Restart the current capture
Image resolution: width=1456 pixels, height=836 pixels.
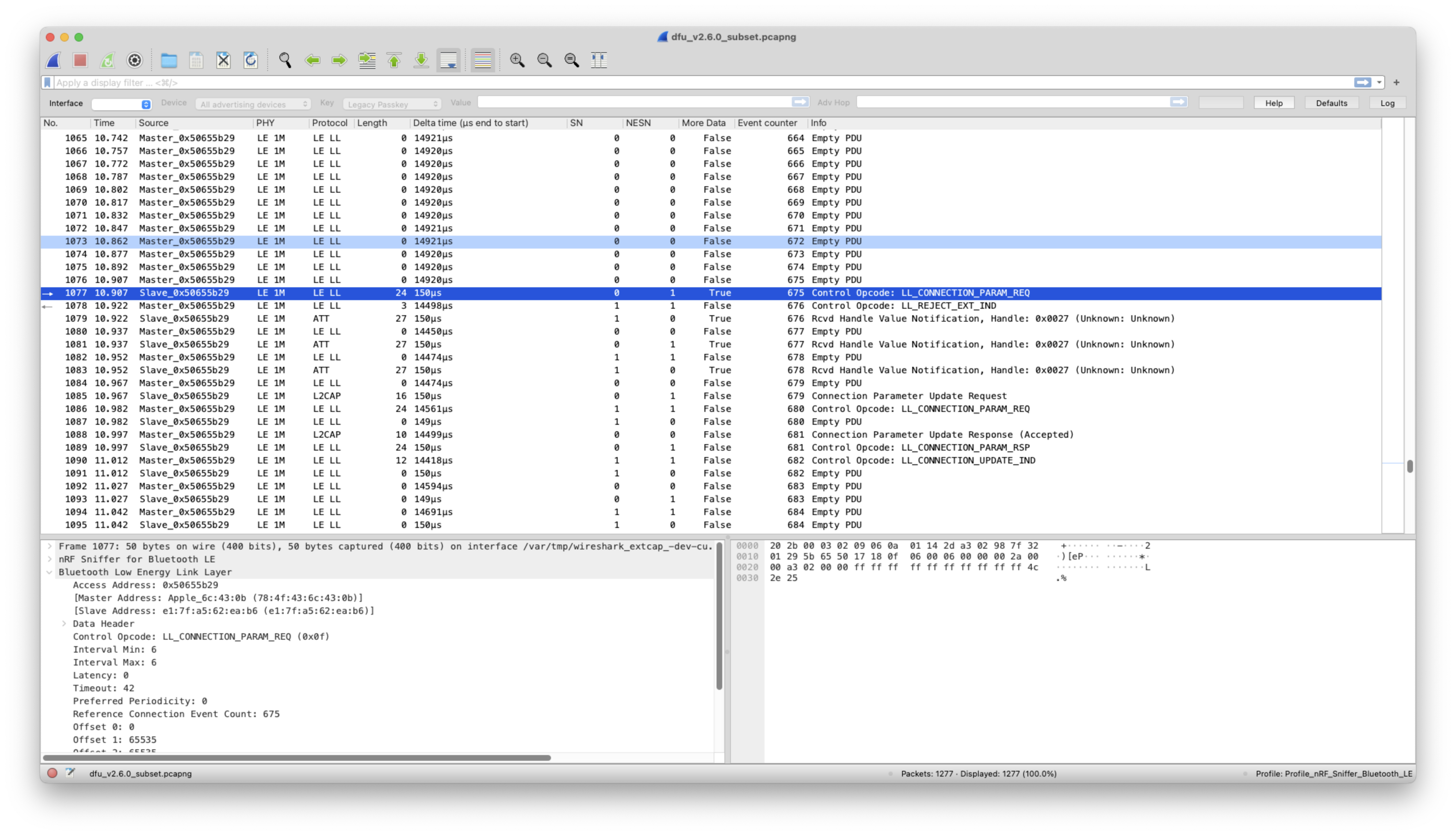tap(107, 60)
